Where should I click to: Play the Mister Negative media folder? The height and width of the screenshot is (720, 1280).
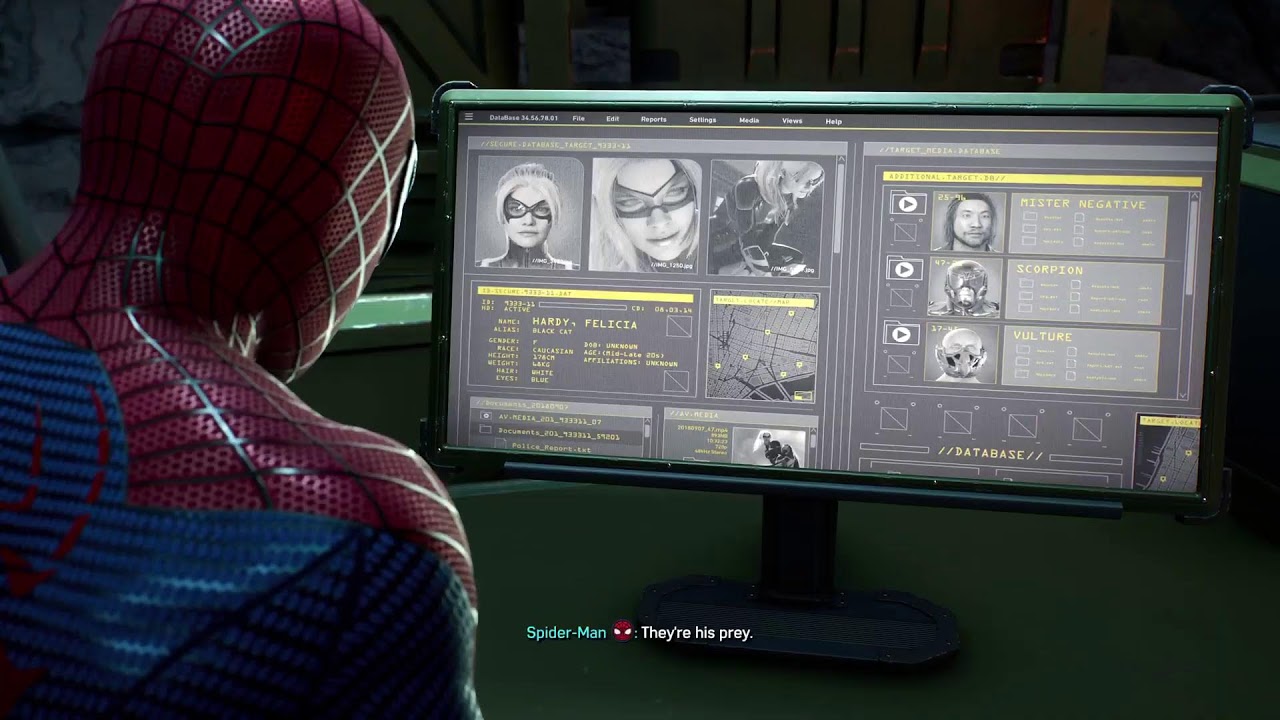906,204
